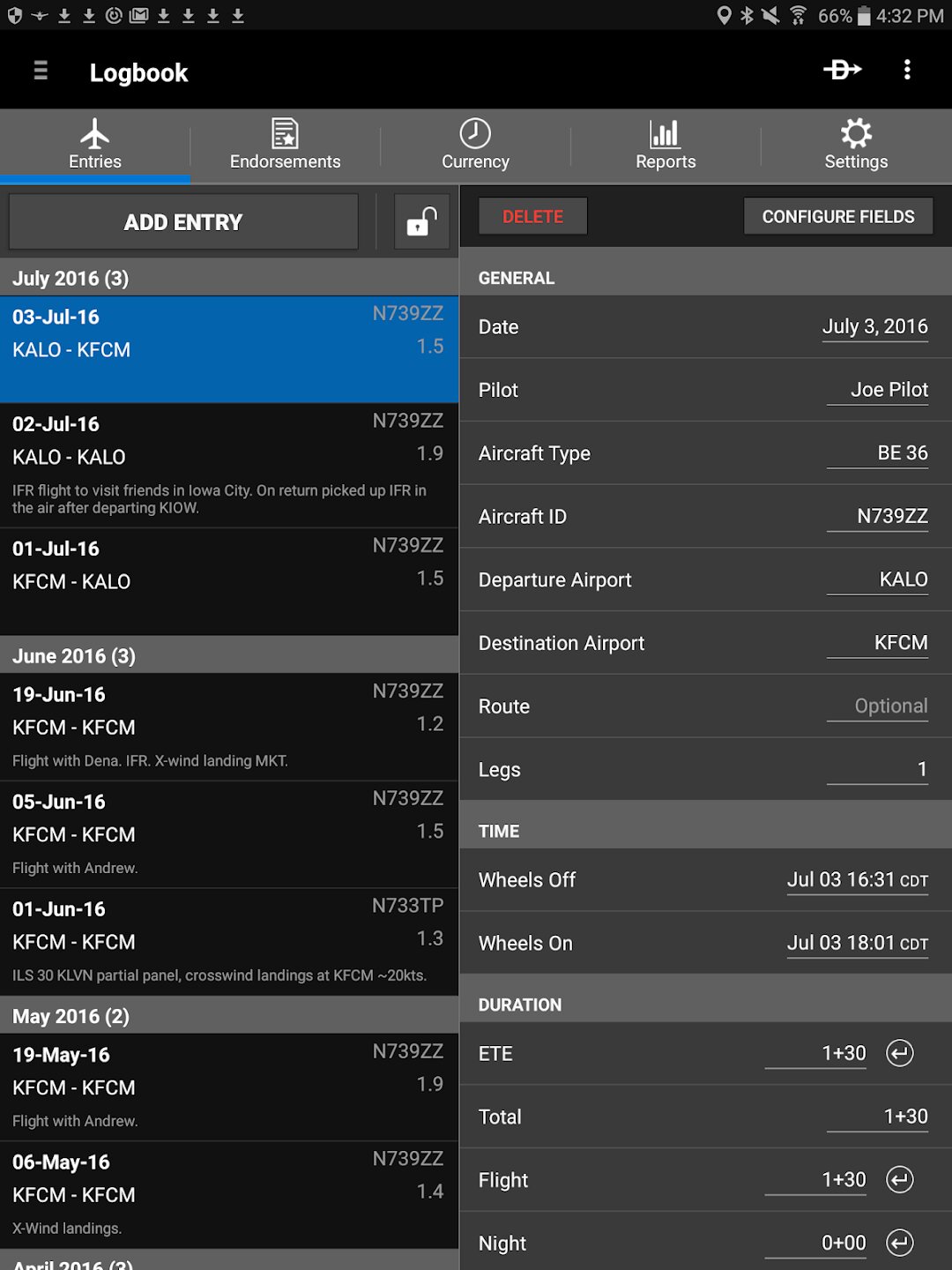Collapse the June 2016 section header
Viewport: 952px width, 1270px height.
229,655
